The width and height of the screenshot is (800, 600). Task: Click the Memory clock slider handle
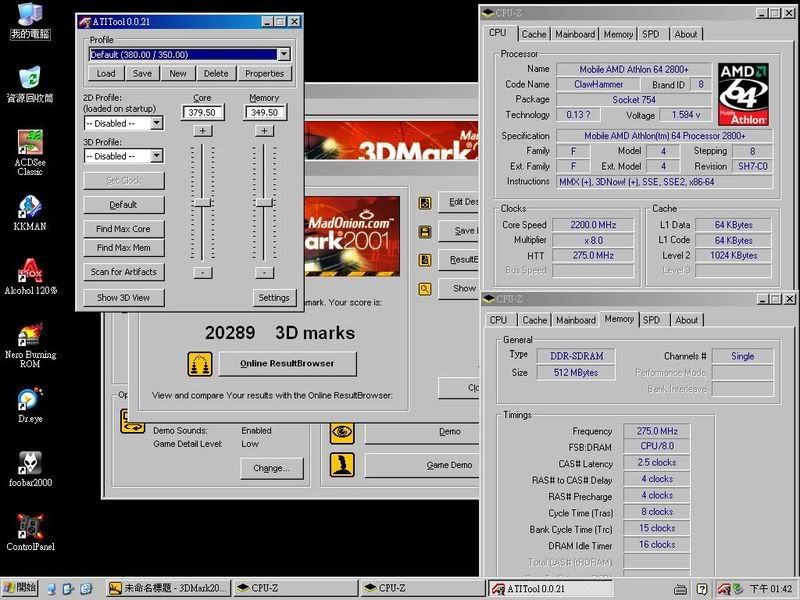coord(264,203)
